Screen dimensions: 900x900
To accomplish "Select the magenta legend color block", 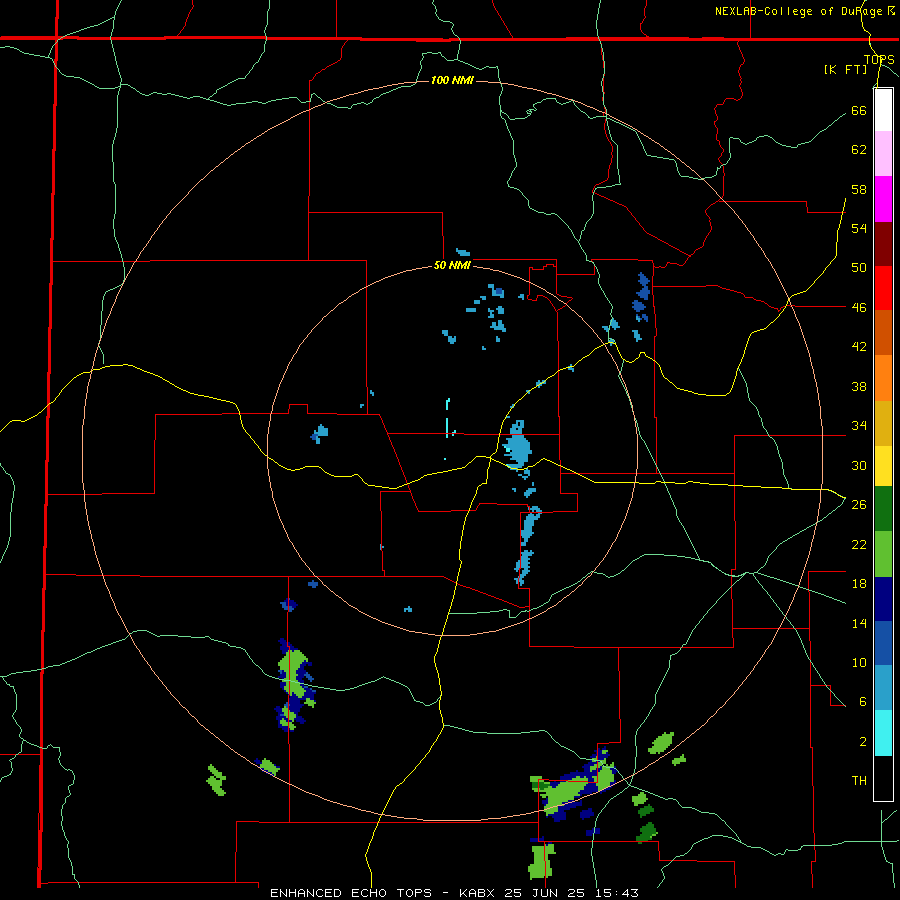I will pyautogui.click(x=883, y=199).
